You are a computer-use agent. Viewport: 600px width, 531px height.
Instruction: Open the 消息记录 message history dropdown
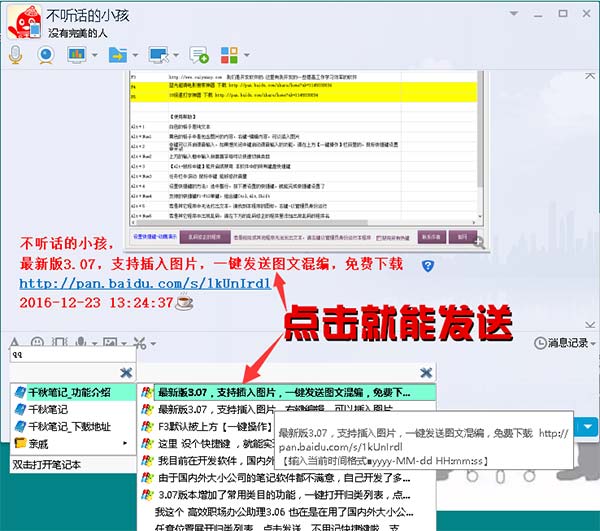(x=565, y=343)
